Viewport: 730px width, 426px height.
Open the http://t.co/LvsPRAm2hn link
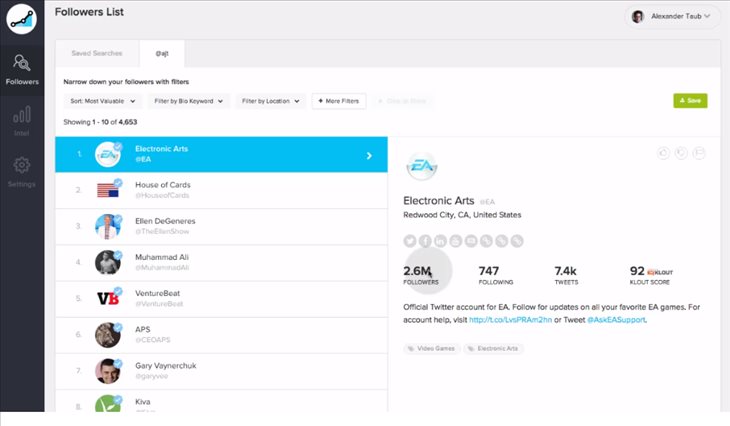click(510, 320)
